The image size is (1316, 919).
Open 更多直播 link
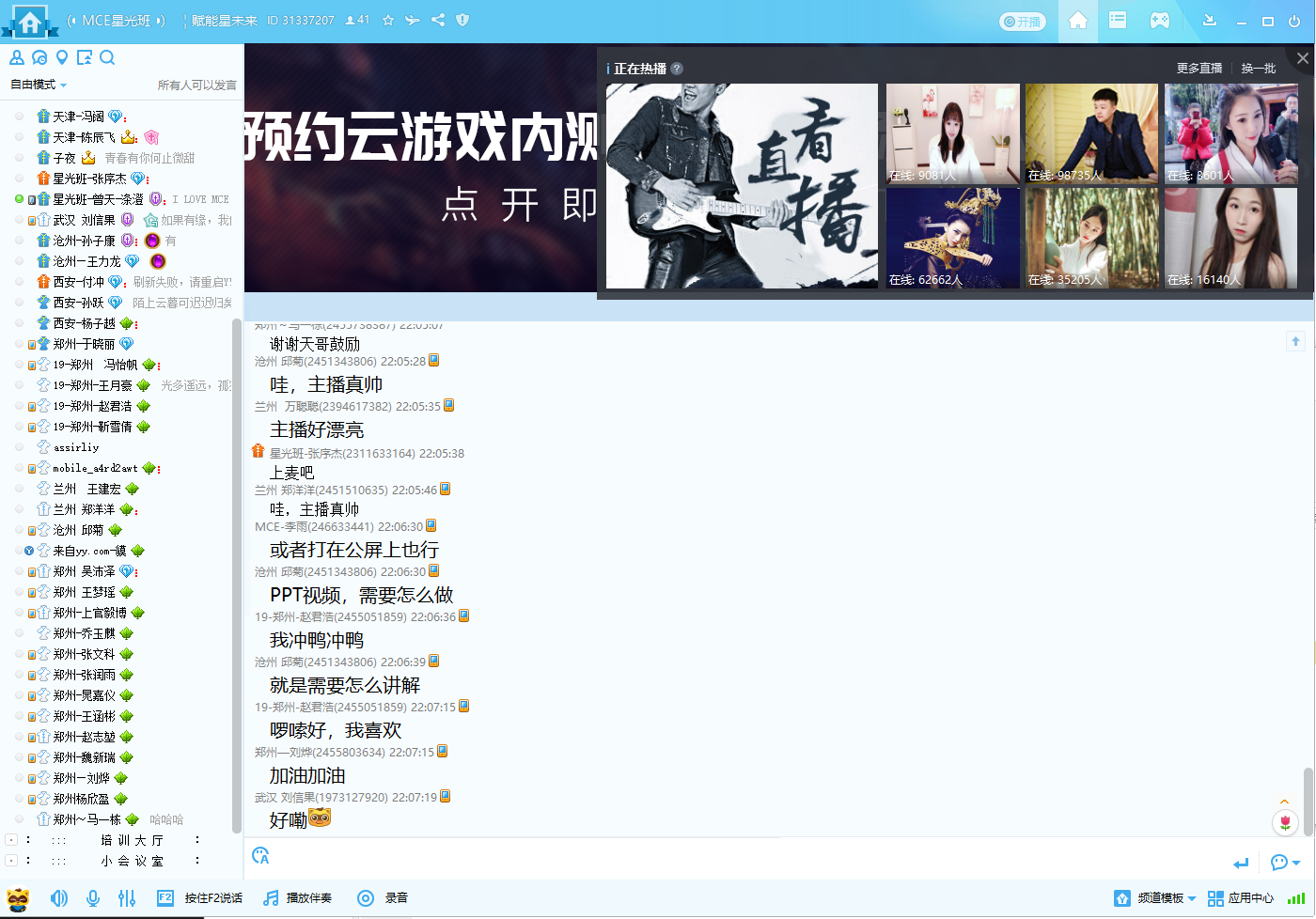[1199, 69]
